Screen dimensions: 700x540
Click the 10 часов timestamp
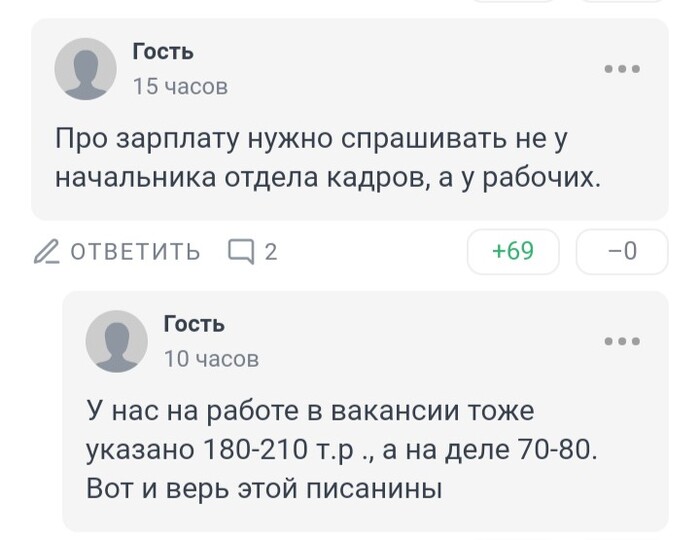tap(211, 358)
